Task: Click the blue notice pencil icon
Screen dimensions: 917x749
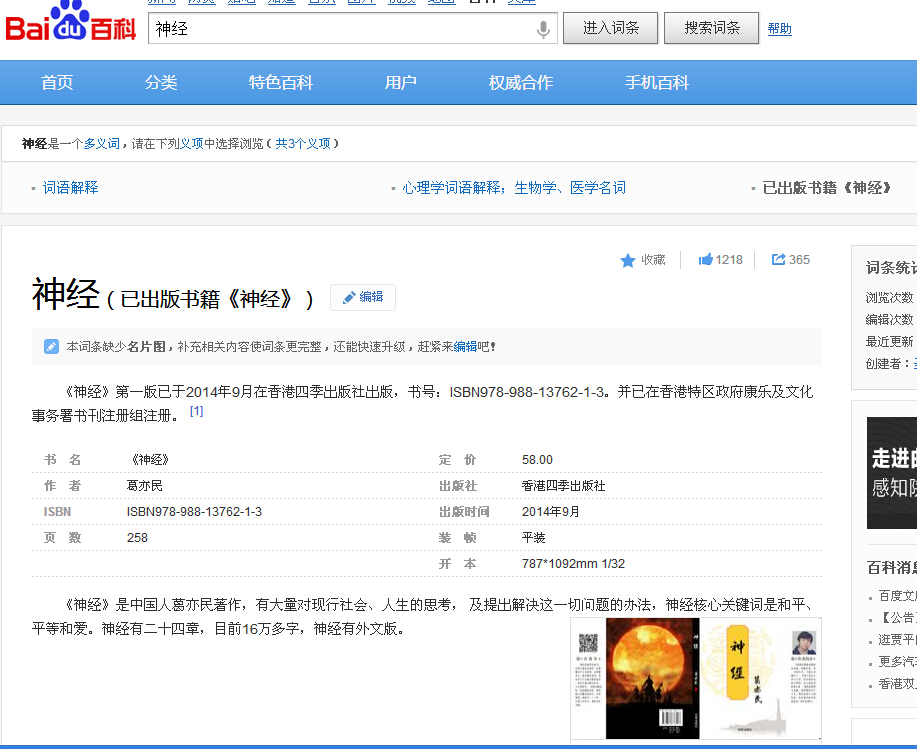Action: coord(51,347)
